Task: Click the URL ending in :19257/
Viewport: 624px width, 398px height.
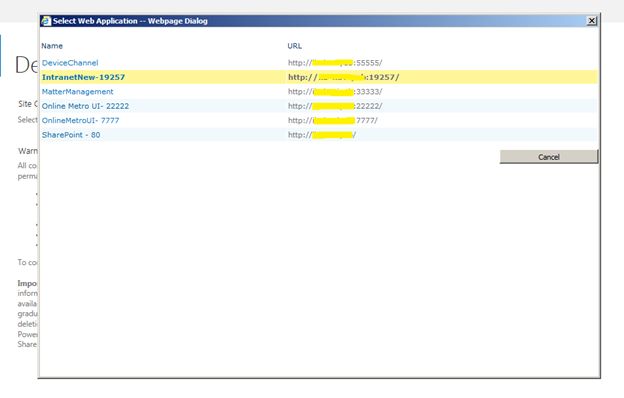Action: 343,77
